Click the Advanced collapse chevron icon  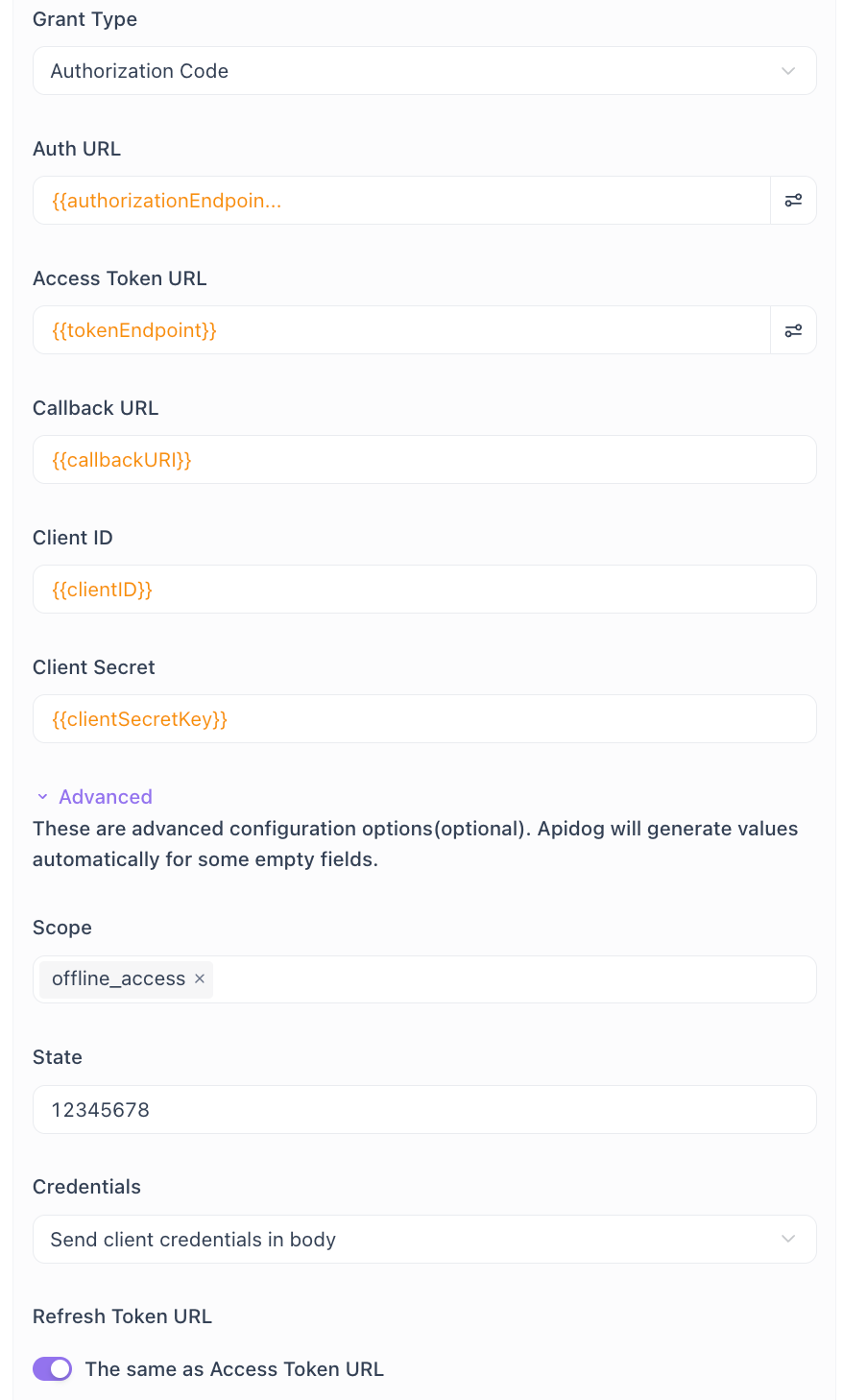pos(42,797)
